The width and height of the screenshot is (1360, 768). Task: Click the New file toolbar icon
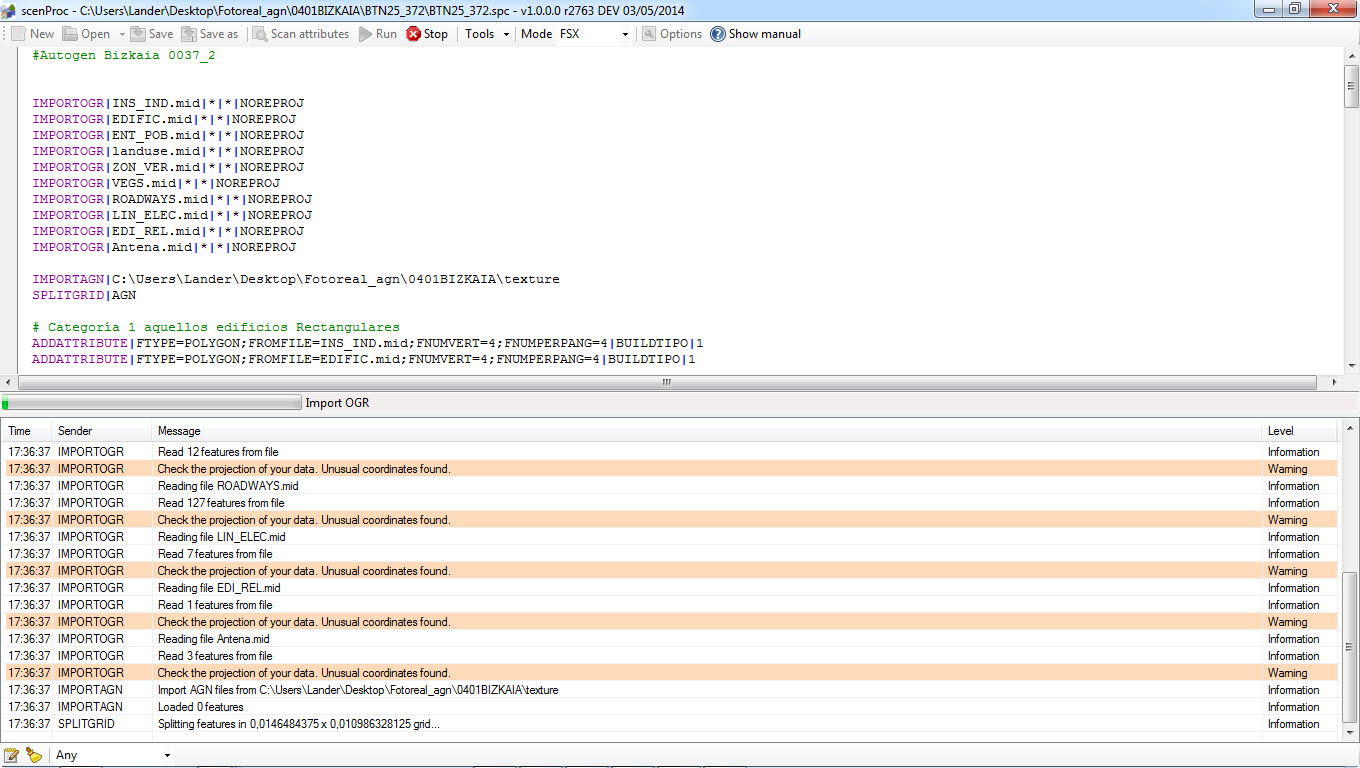coord(19,34)
